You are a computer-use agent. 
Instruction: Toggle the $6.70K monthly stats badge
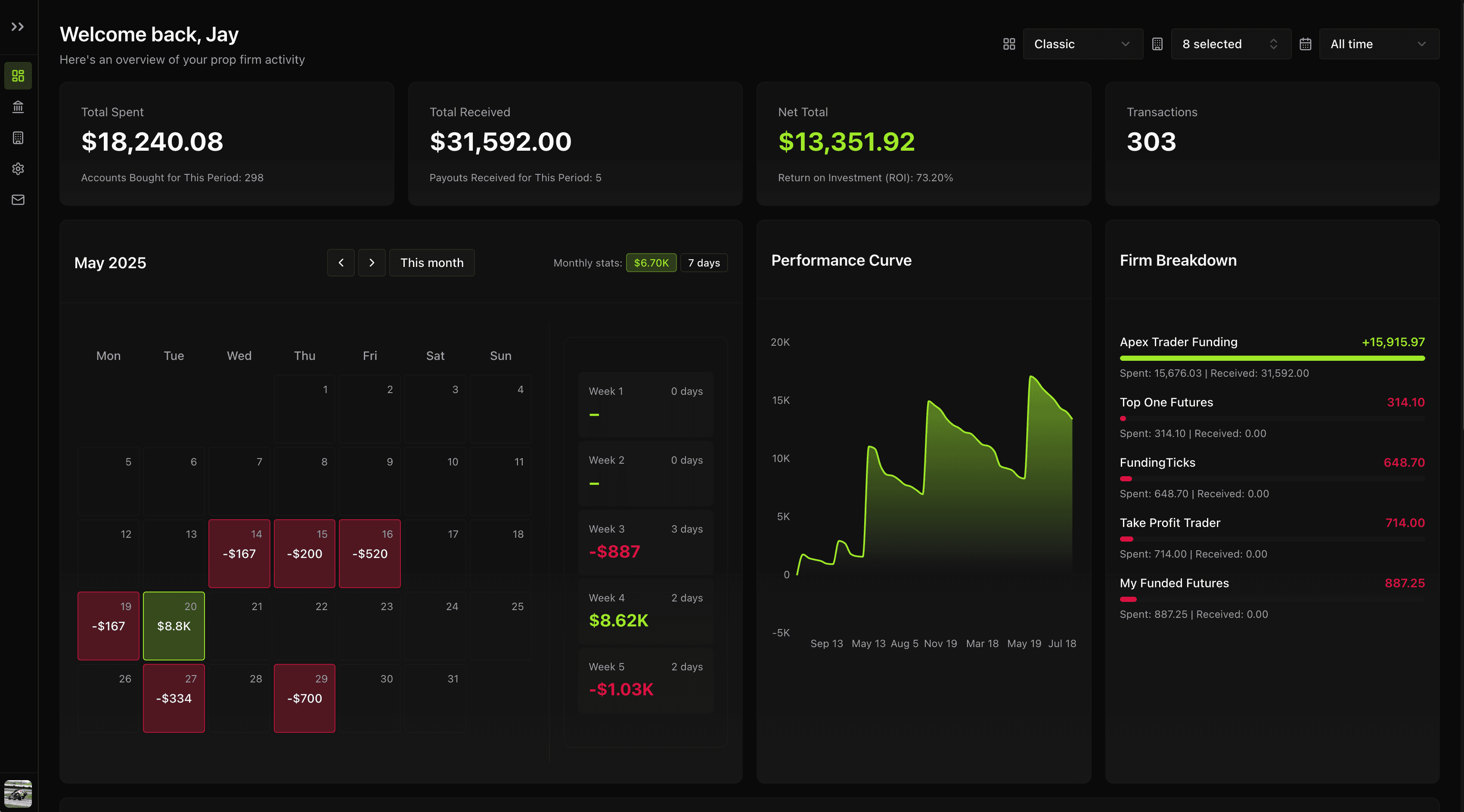click(651, 263)
